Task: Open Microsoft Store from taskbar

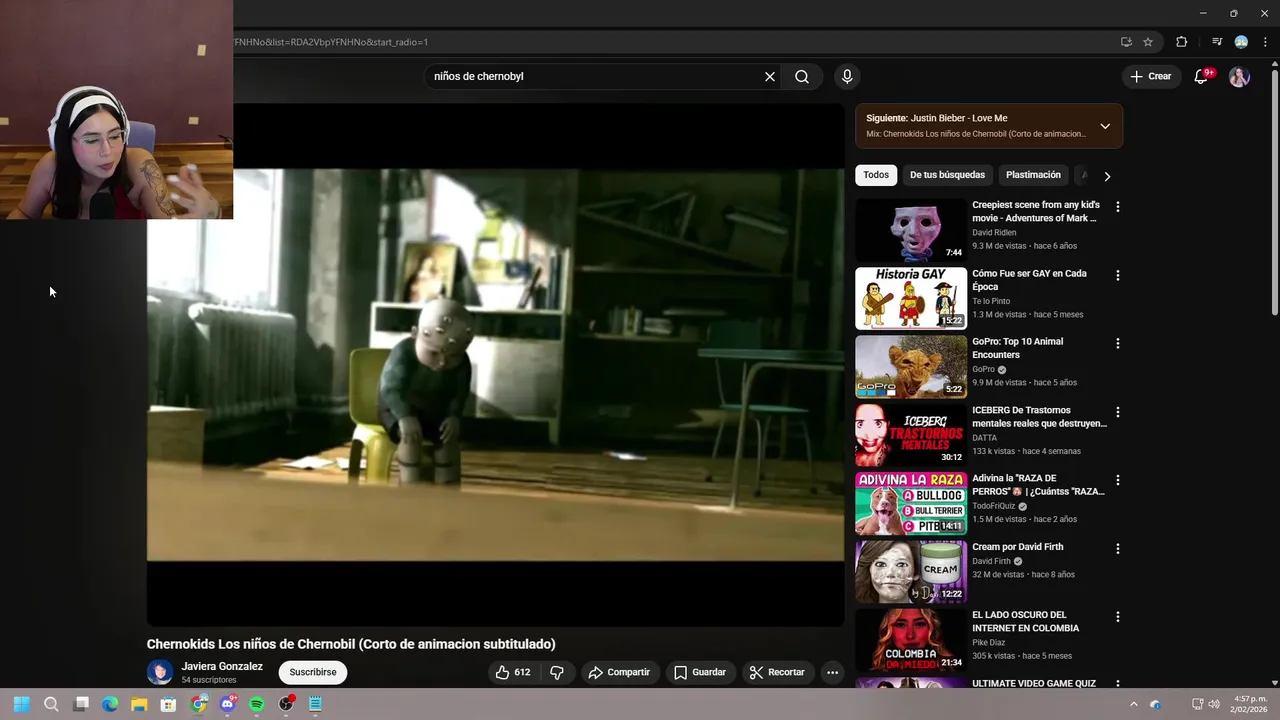Action: [168, 704]
